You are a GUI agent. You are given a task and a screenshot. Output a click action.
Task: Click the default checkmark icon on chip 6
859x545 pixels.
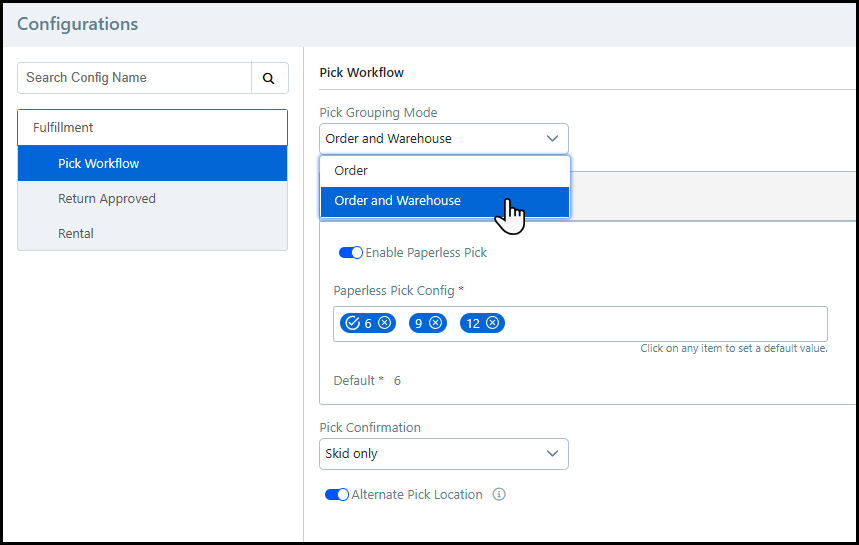352,323
